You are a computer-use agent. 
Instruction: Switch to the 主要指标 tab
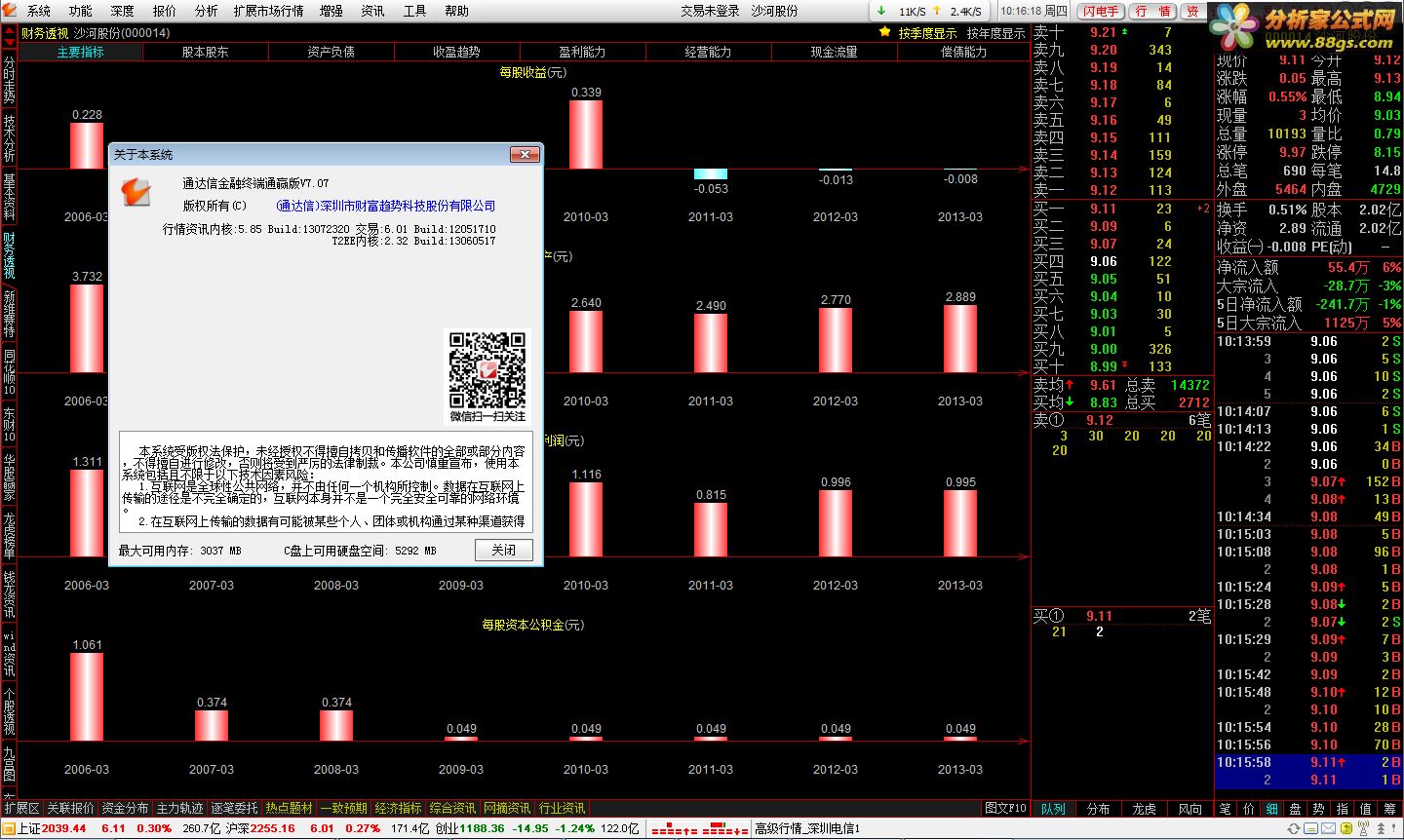[x=80, y=52]
